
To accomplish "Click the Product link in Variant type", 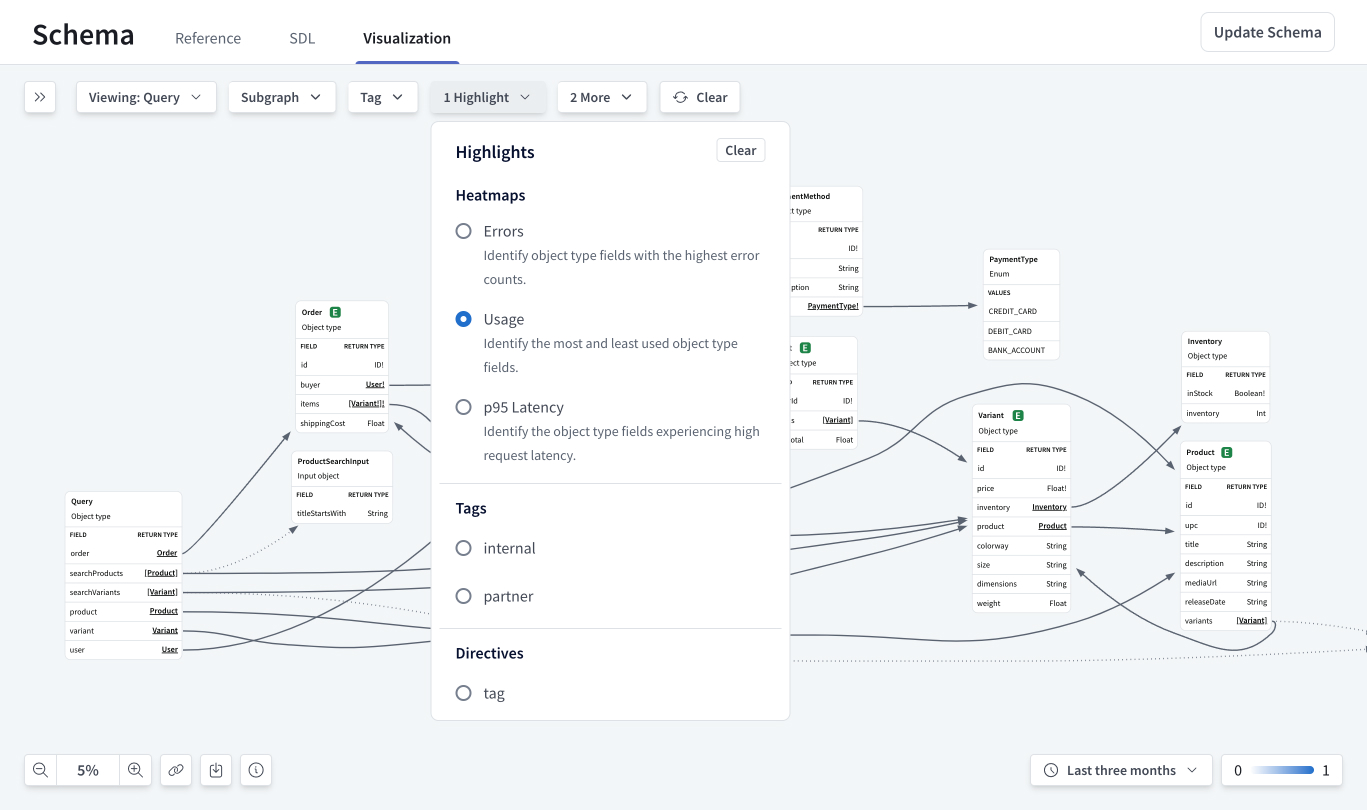I will [x=1052, y=526].
